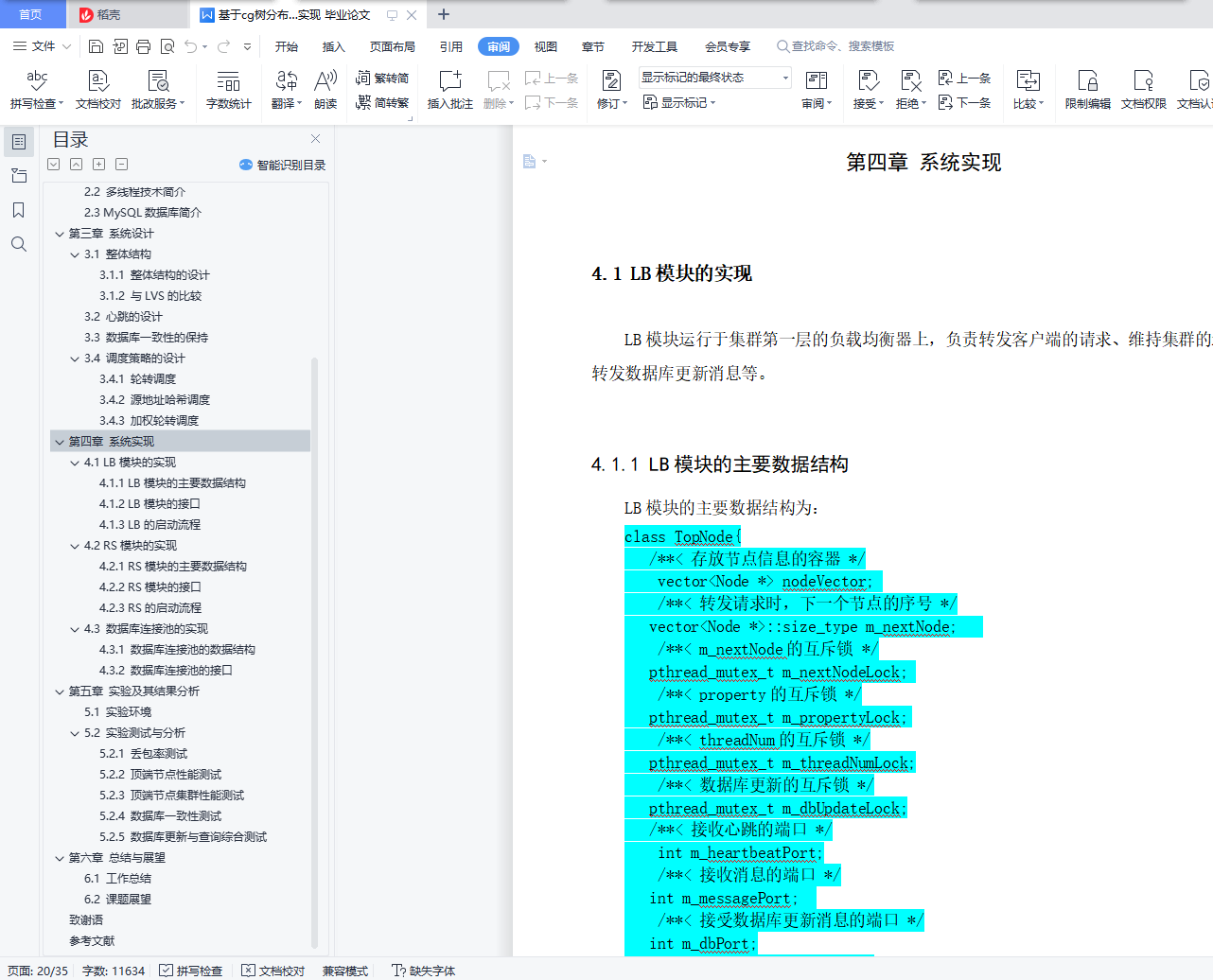The width and height of the screenshot is (1213, 980).
Task: Toggle 修订 track changes
Action: (x=611, y=90)
